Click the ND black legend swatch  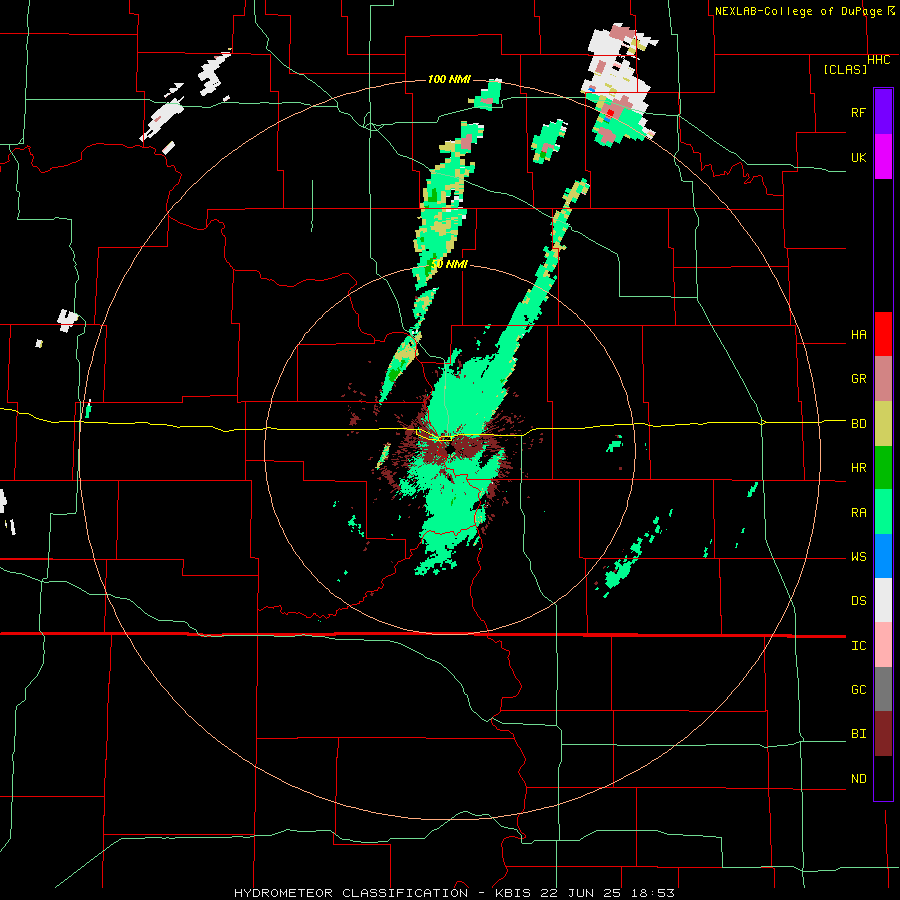[x=883, y=778]
